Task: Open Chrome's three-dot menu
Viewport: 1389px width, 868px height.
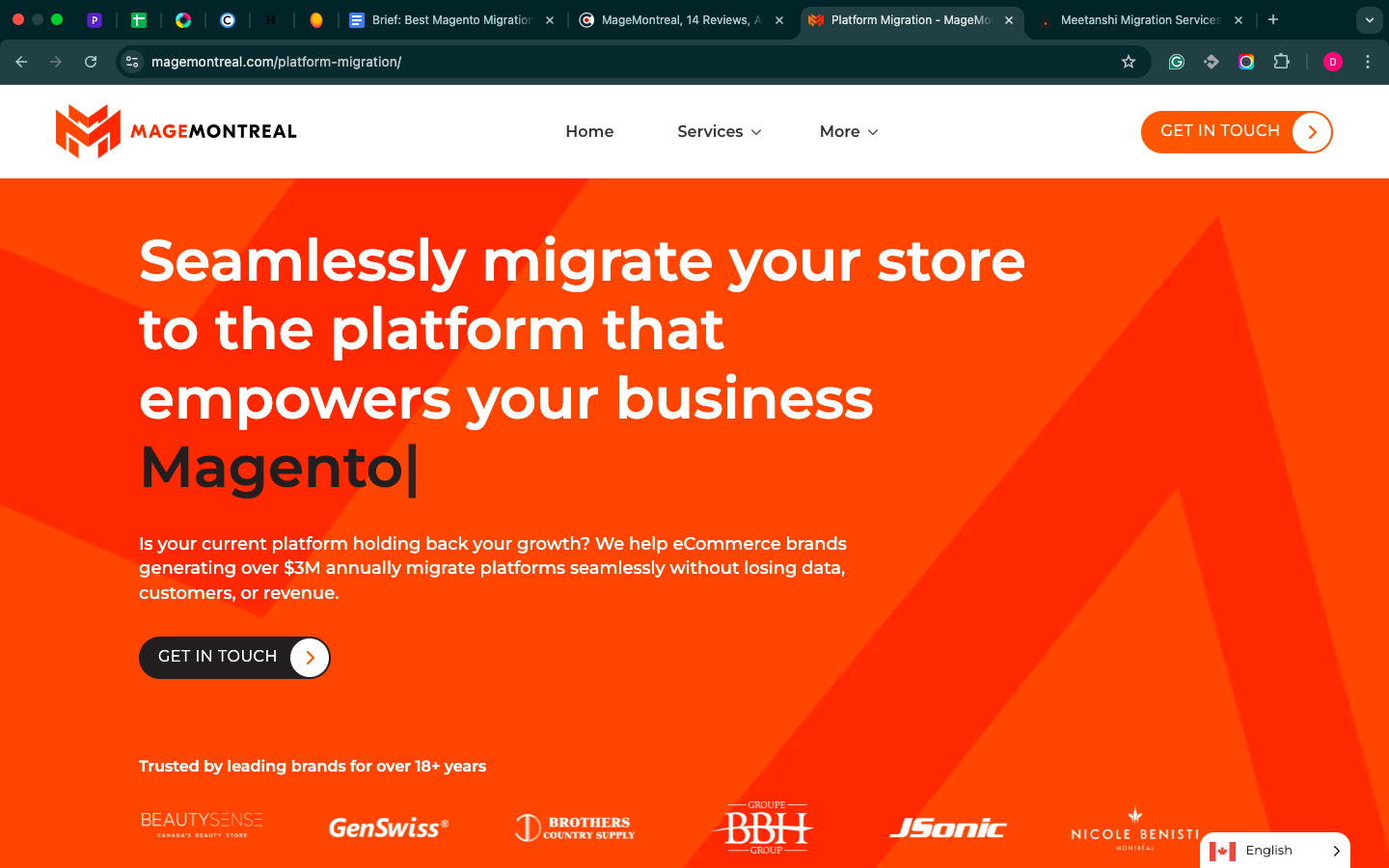Action: 1368,62
